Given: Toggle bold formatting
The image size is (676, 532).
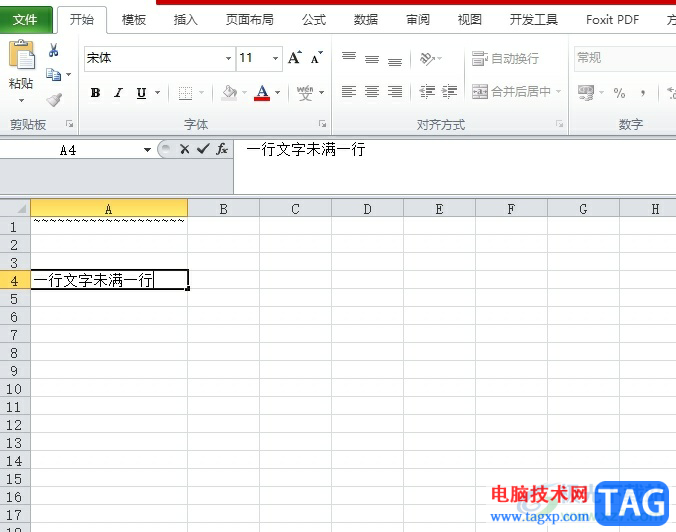Looking at the screenshot, I should click(95, 92).
